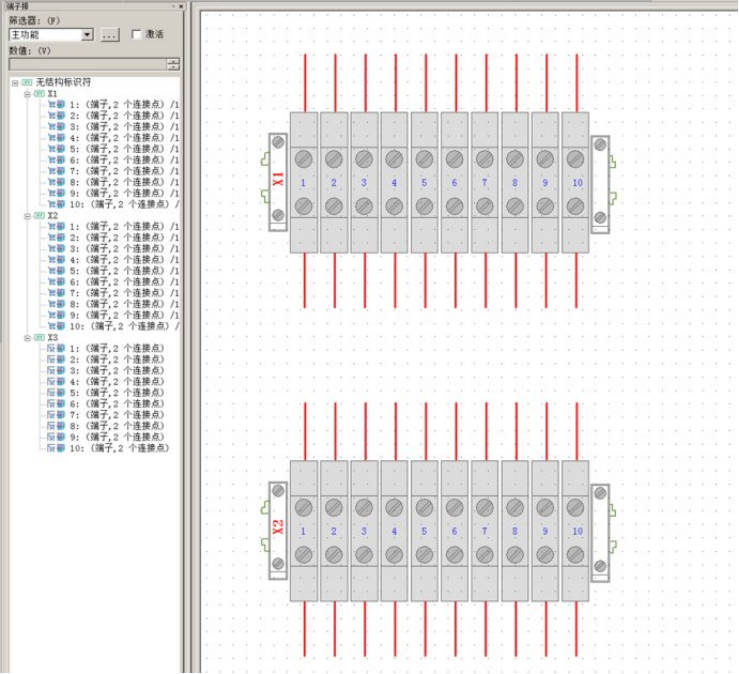Click terminal 5 icon under X1
This screenshot has height=674, width=739.
[57, 149]
